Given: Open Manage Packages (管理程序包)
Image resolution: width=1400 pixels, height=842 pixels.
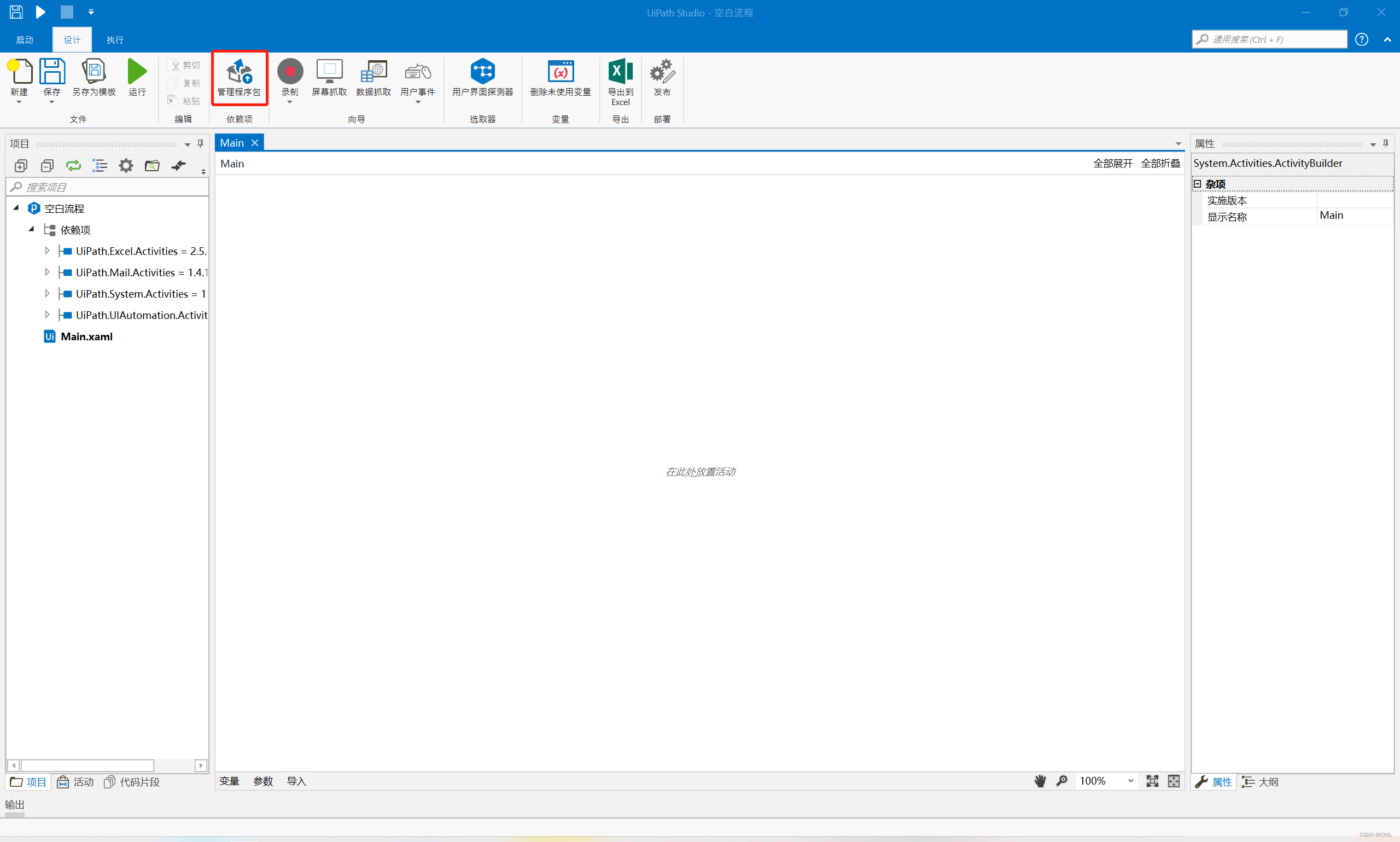Looking at the screenshot, I should 240,78.
